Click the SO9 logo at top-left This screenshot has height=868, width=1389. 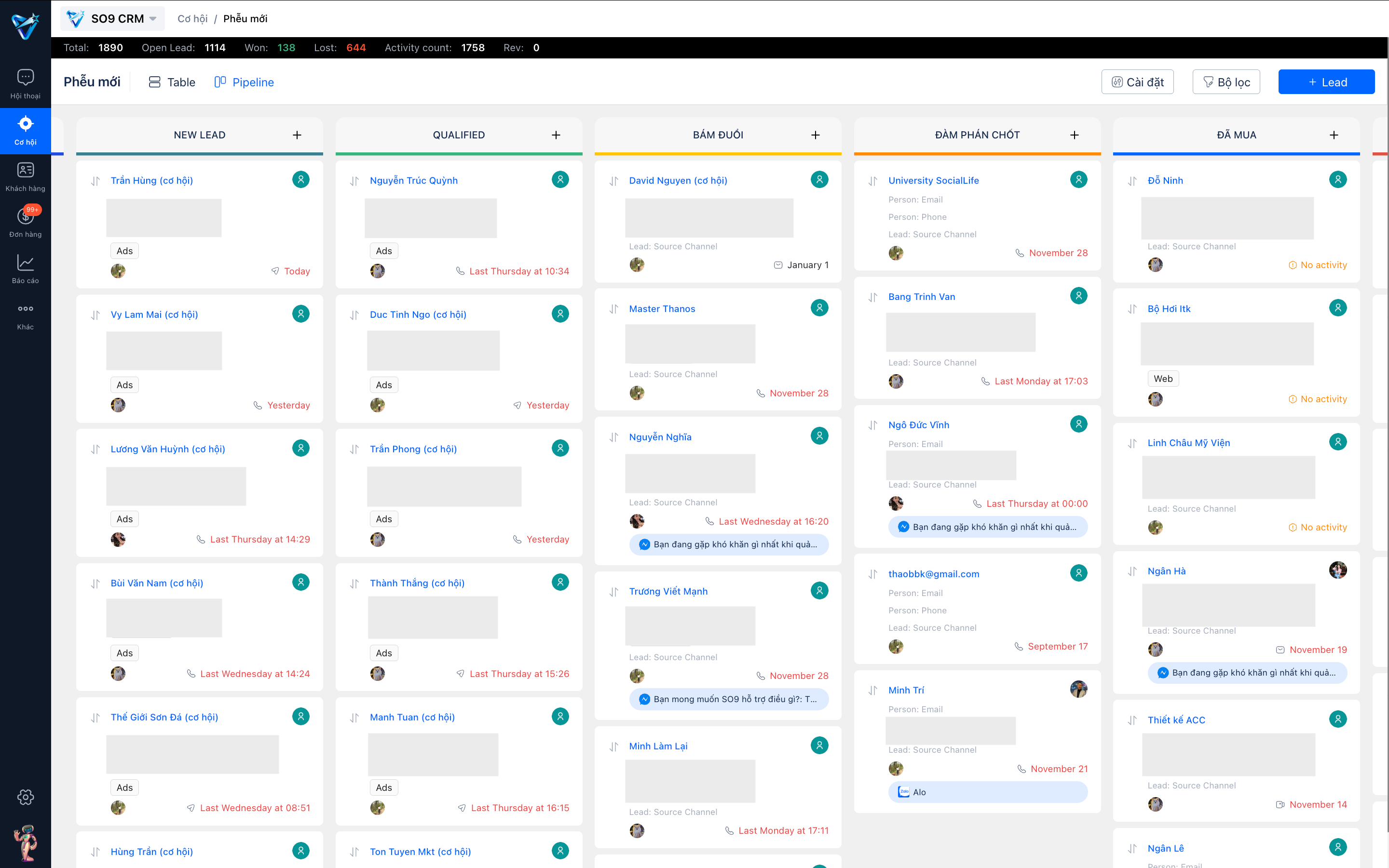coord(25,25)
